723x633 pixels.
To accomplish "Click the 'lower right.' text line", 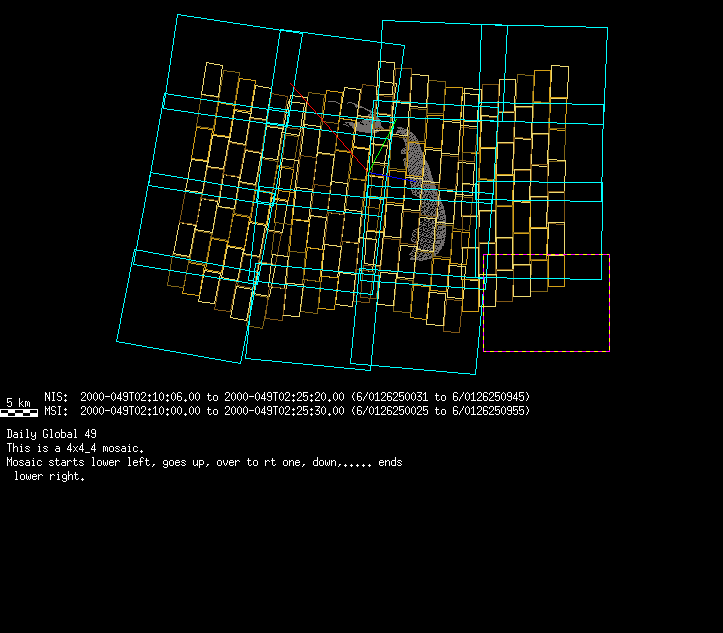I will click(x=50, y=476).
